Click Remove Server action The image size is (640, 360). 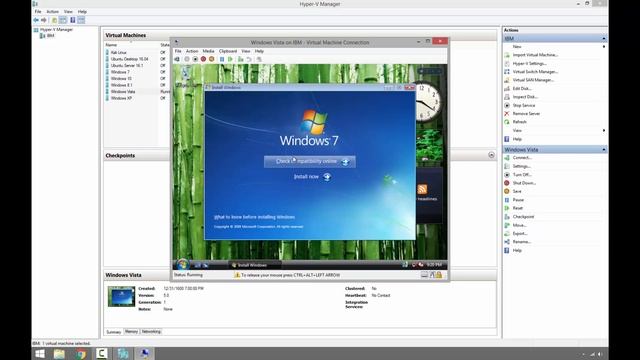pyautogui.click(x=526, y=113)
